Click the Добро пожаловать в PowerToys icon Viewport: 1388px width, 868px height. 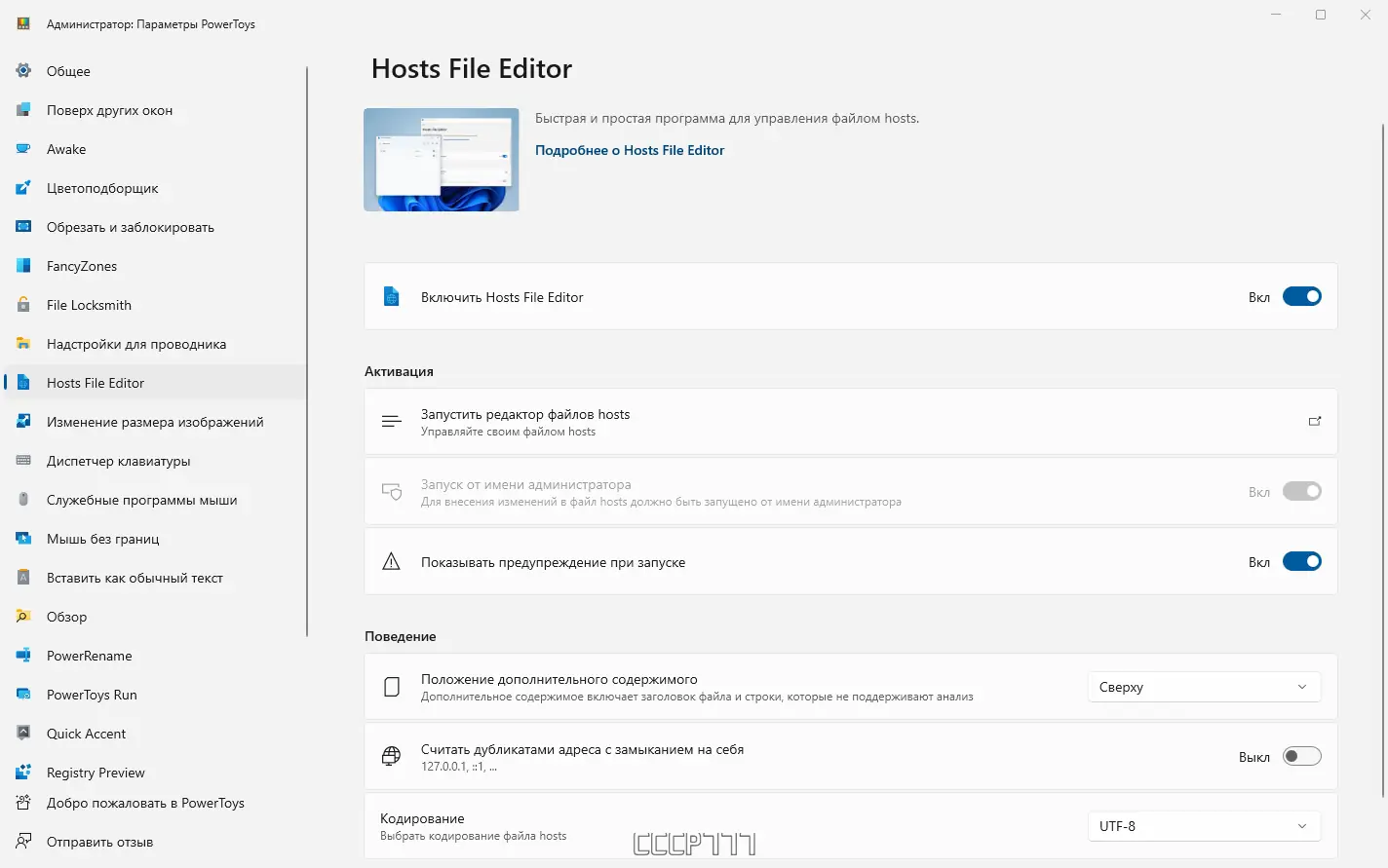pos(23,803)
